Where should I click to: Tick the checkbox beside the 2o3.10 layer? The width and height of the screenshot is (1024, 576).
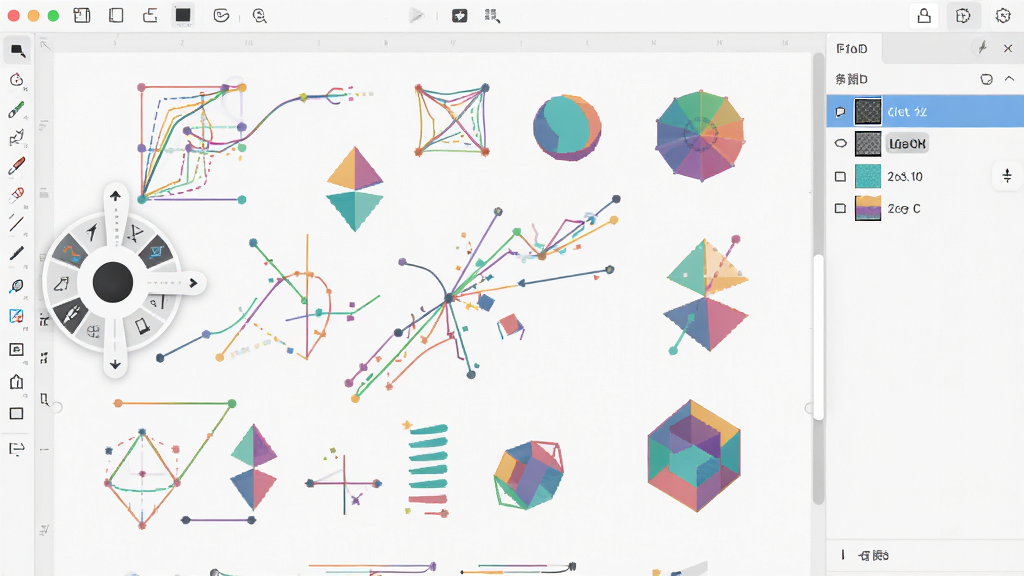[x=840, y=176]
